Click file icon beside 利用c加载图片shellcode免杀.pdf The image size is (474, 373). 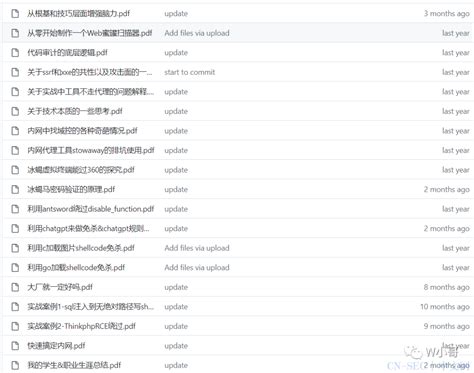tap(15, 248)
